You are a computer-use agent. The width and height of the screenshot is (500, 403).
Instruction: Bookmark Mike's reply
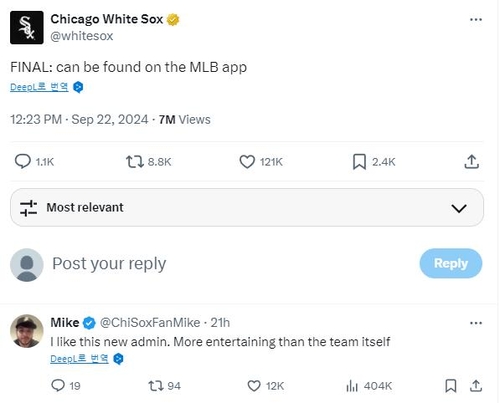(x=451, y=386)
